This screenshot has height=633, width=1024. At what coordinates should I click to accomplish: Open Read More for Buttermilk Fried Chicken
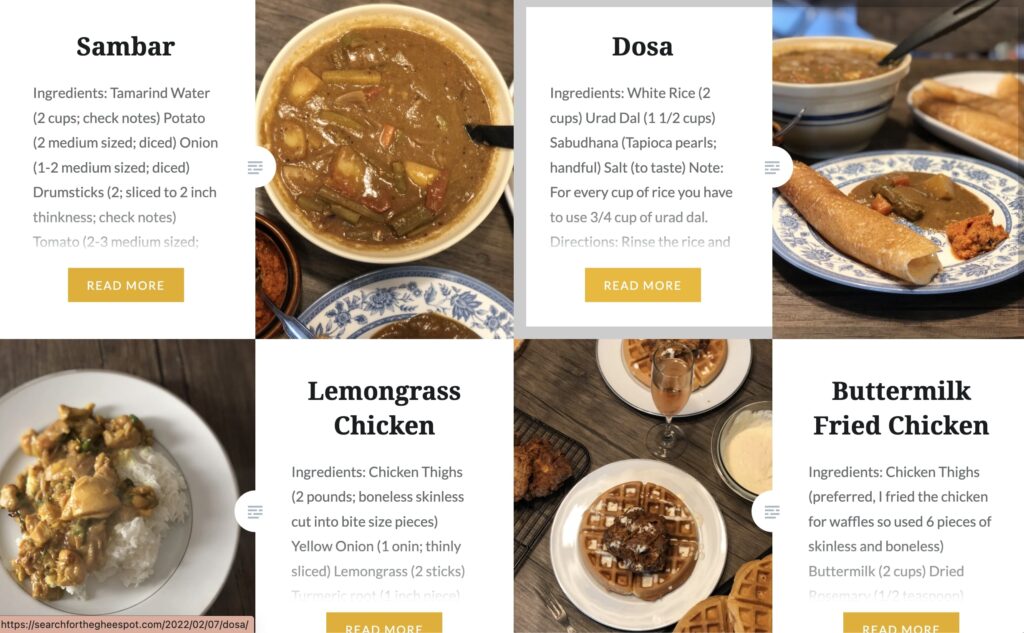[901, 623]
